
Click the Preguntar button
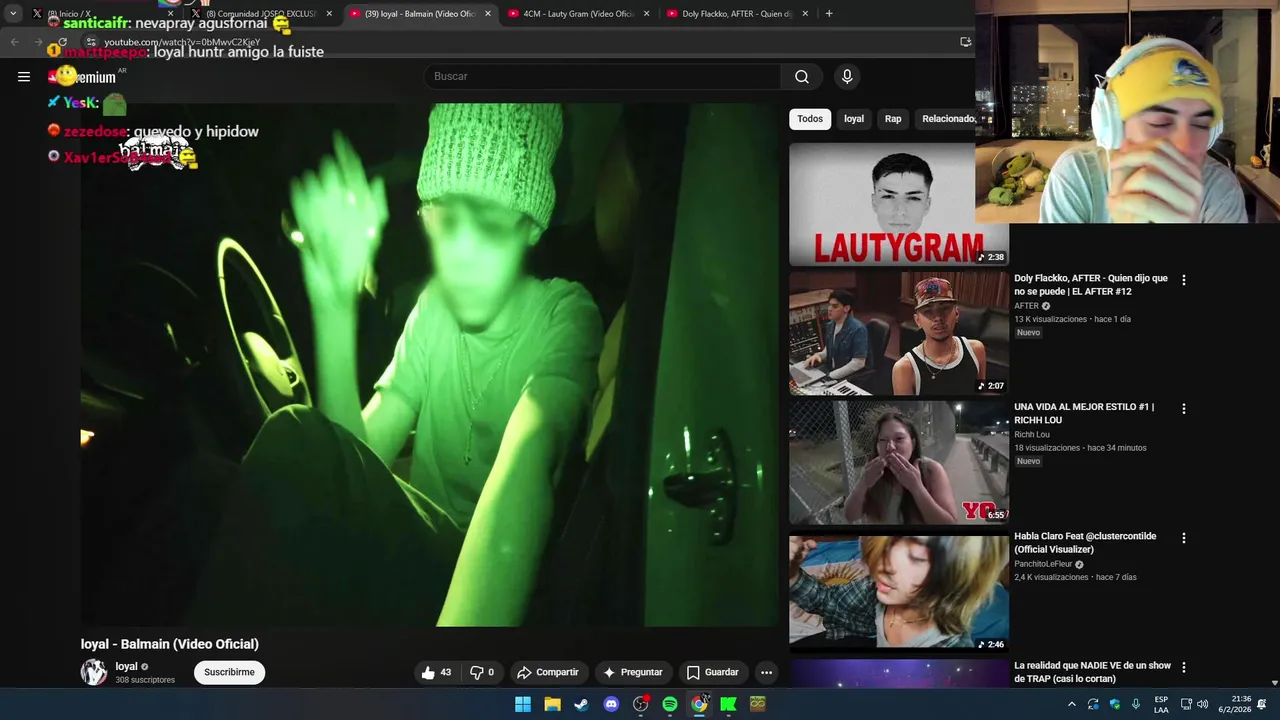(x=632, y=672)
